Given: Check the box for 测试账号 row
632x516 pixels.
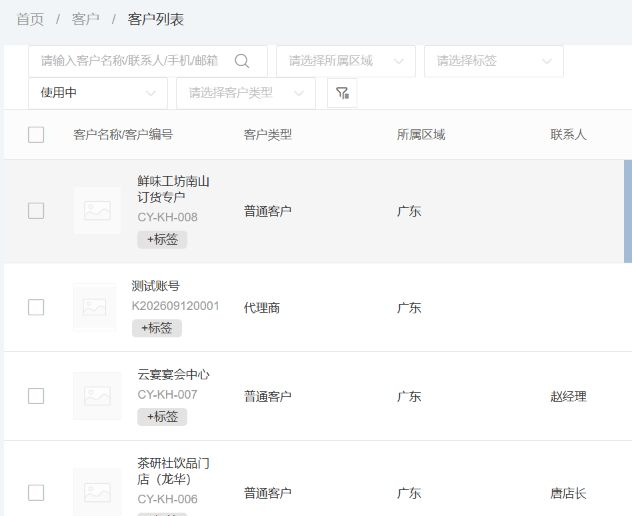Looking at the screenshot, I should click(x=36, y=308).
